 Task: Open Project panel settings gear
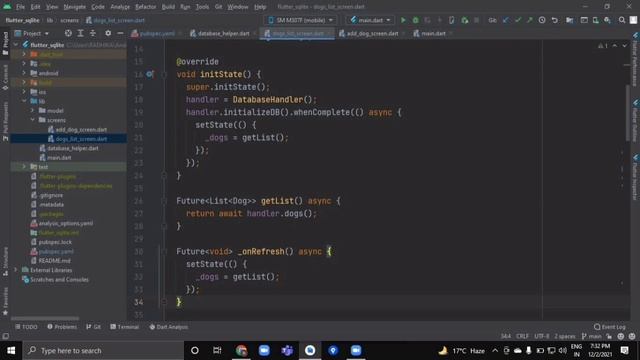pyautogui.click(x=108, y=33)
